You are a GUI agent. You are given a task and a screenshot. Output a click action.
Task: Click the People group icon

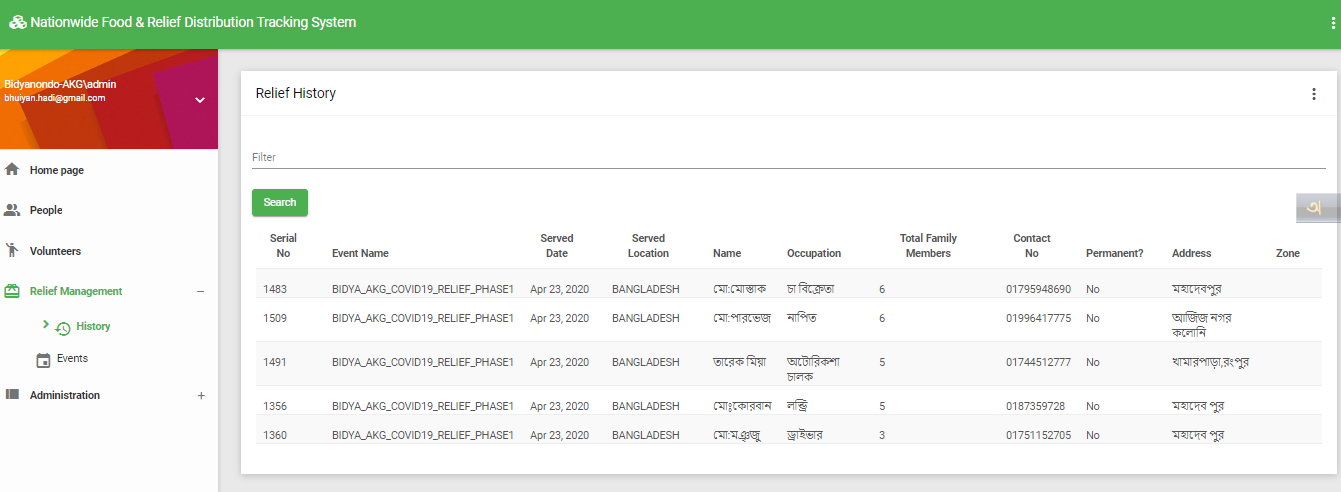[x=13, y=210]
